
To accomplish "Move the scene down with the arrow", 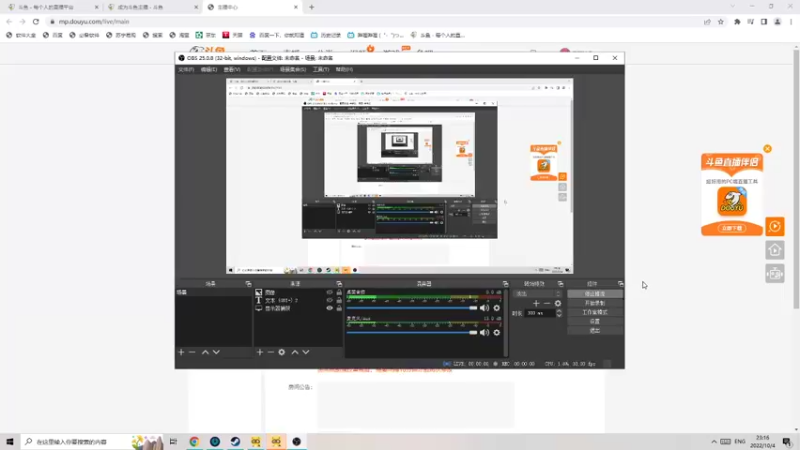I will click(216, 352).
